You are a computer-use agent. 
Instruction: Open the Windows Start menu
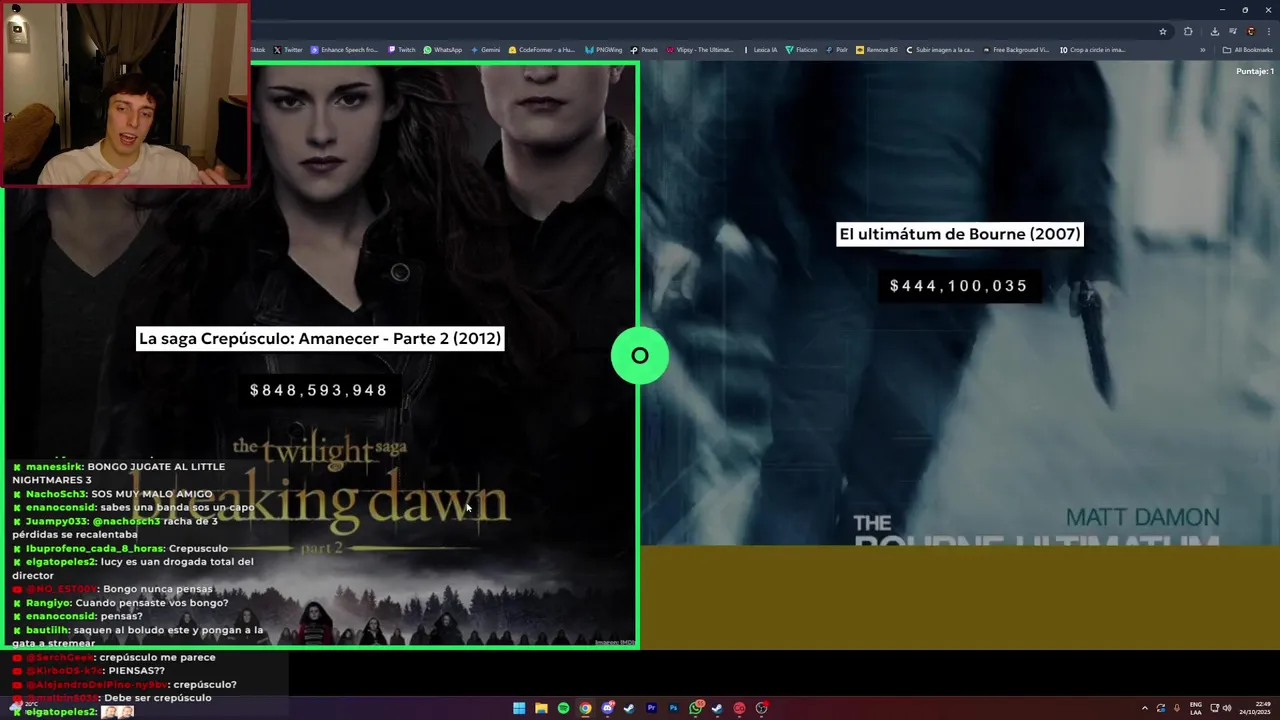pos(519,708)
